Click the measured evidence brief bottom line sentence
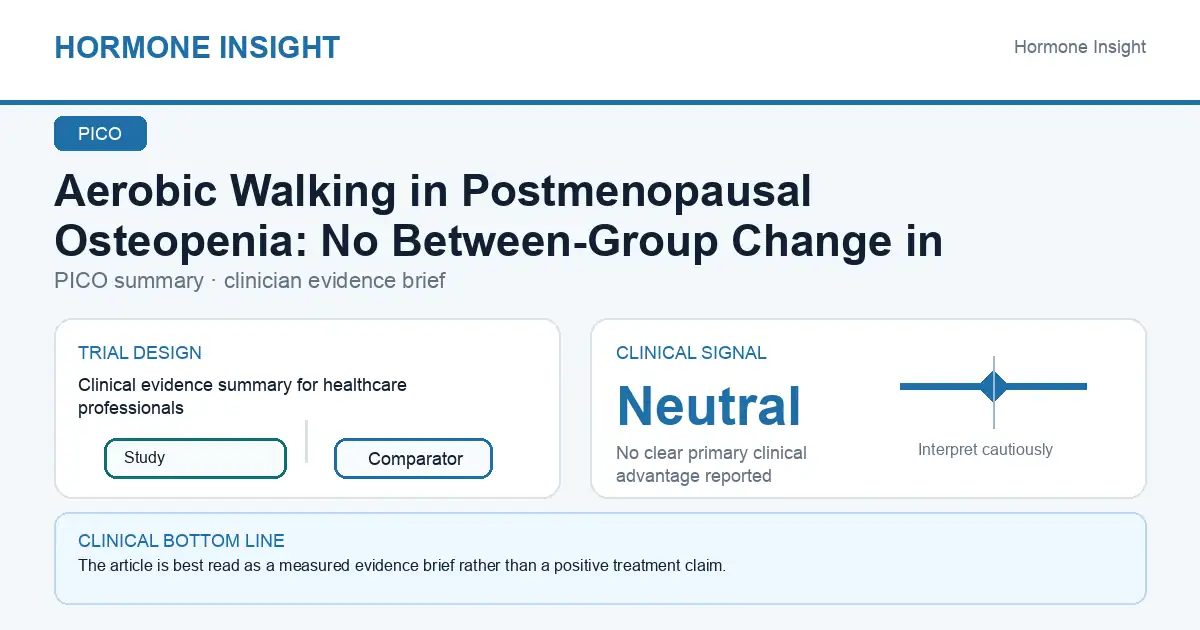Image resolution: width=1200 pixels, height=630 pixels. pyautogui.click(x=402, y=565)
